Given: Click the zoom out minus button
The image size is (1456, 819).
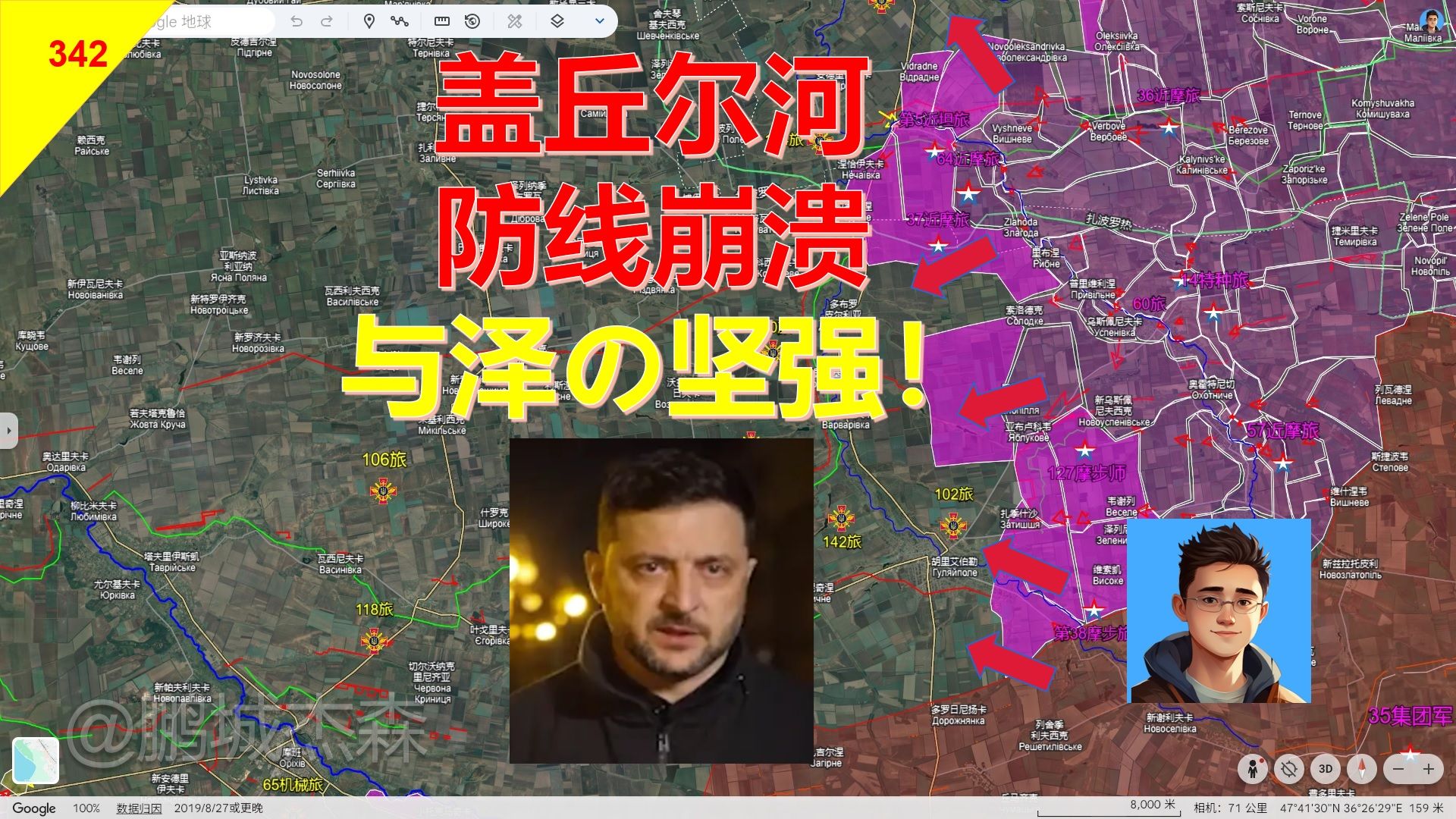Looking at the screenshot, I should click(x=1398, y=769).
